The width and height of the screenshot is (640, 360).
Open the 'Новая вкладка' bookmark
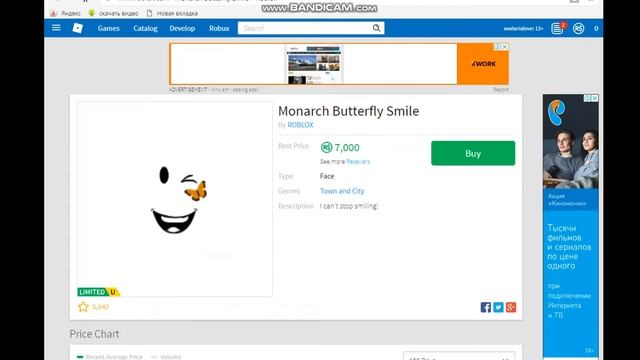(x=172, y=13)
